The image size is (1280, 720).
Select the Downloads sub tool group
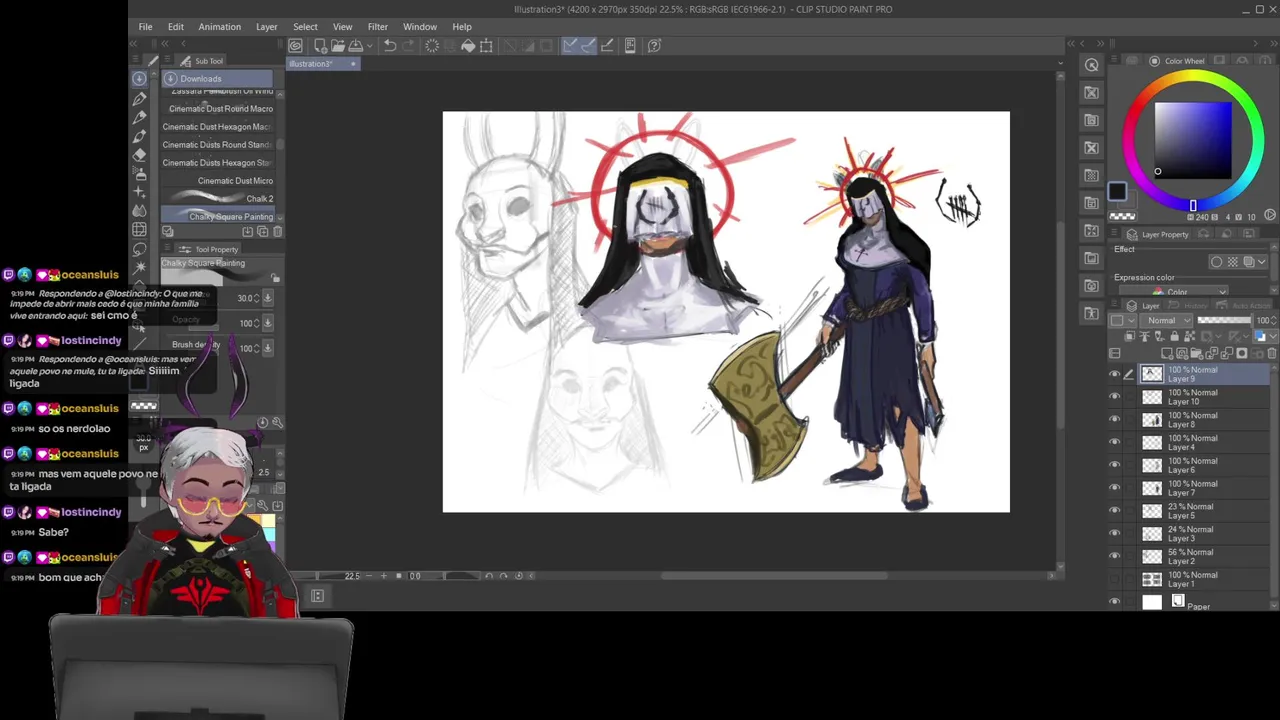(x=218, y=78)
